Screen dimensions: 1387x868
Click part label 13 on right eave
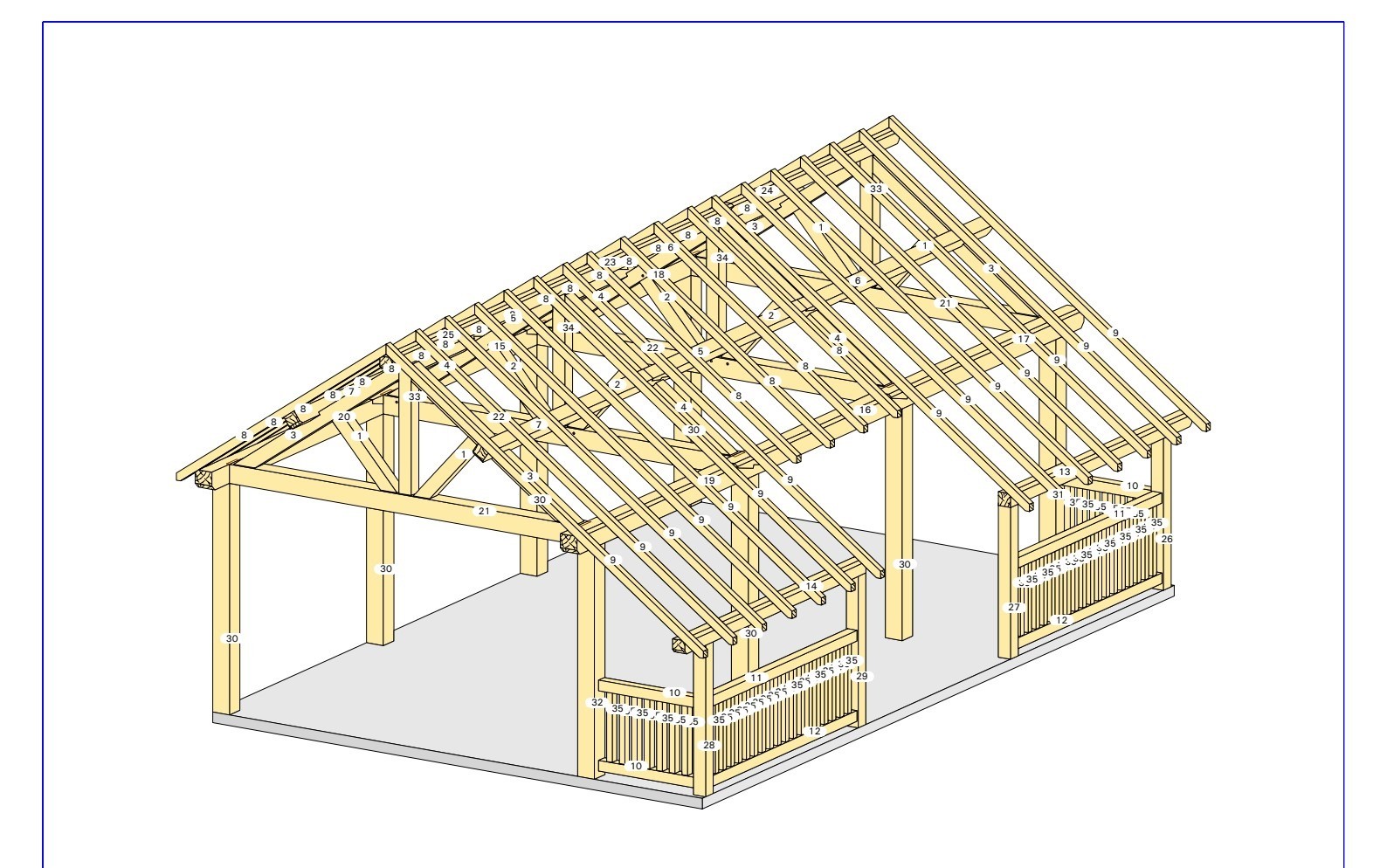pos(1064,472)
